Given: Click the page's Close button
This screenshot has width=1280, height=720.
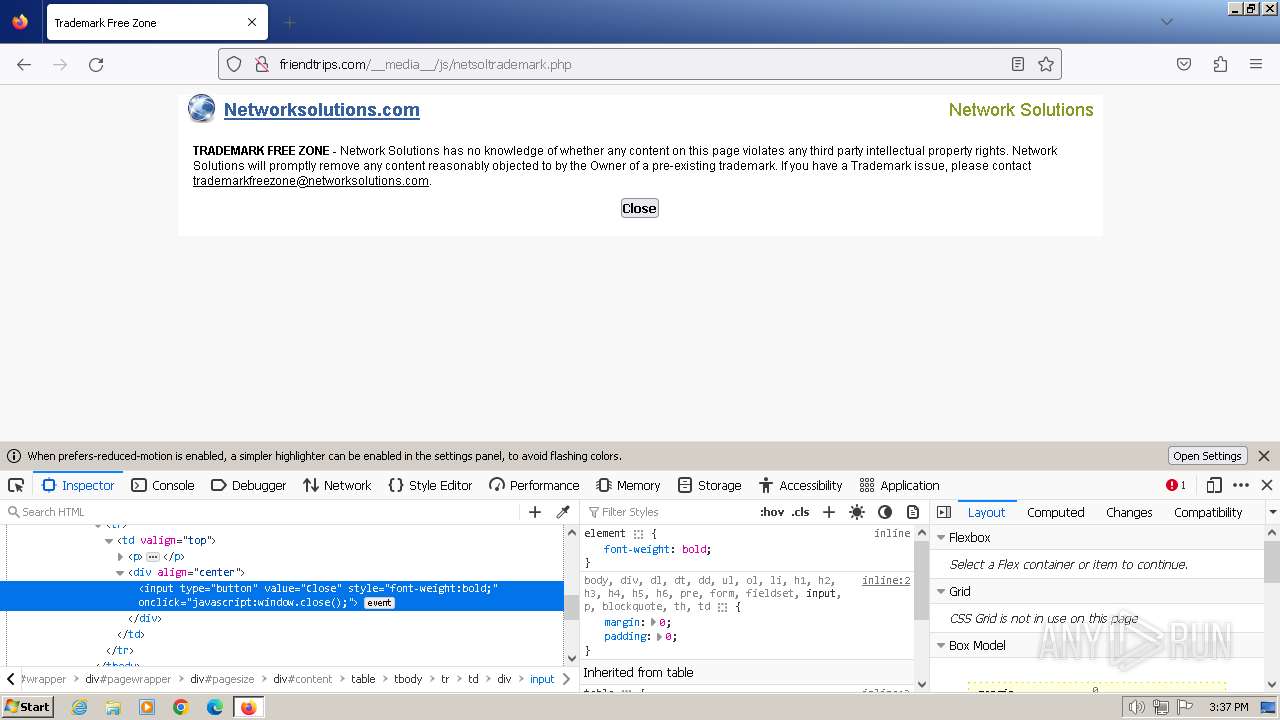Looking at the screenshot, I should (x=639, y=208).
